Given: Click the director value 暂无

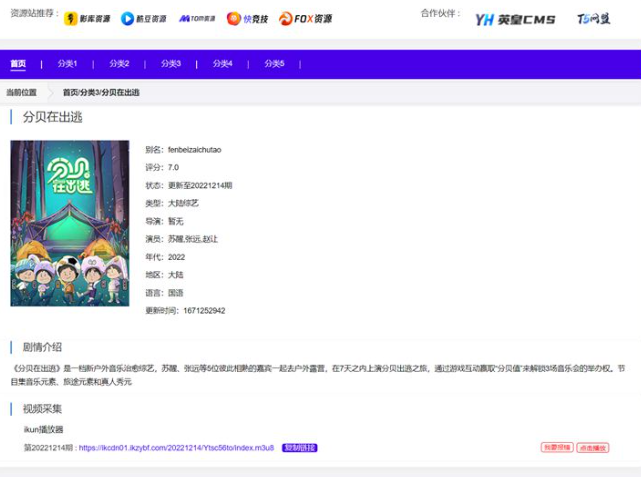Looking at the screenshot, I should [176, 222].
